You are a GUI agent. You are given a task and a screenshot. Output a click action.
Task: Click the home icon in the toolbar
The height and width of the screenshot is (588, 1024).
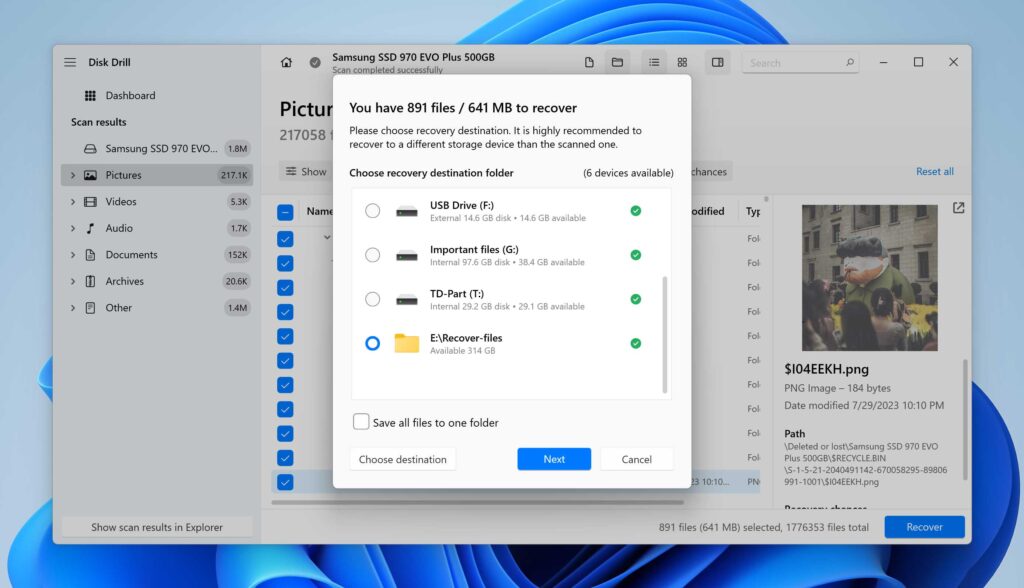tap(287, 61)
